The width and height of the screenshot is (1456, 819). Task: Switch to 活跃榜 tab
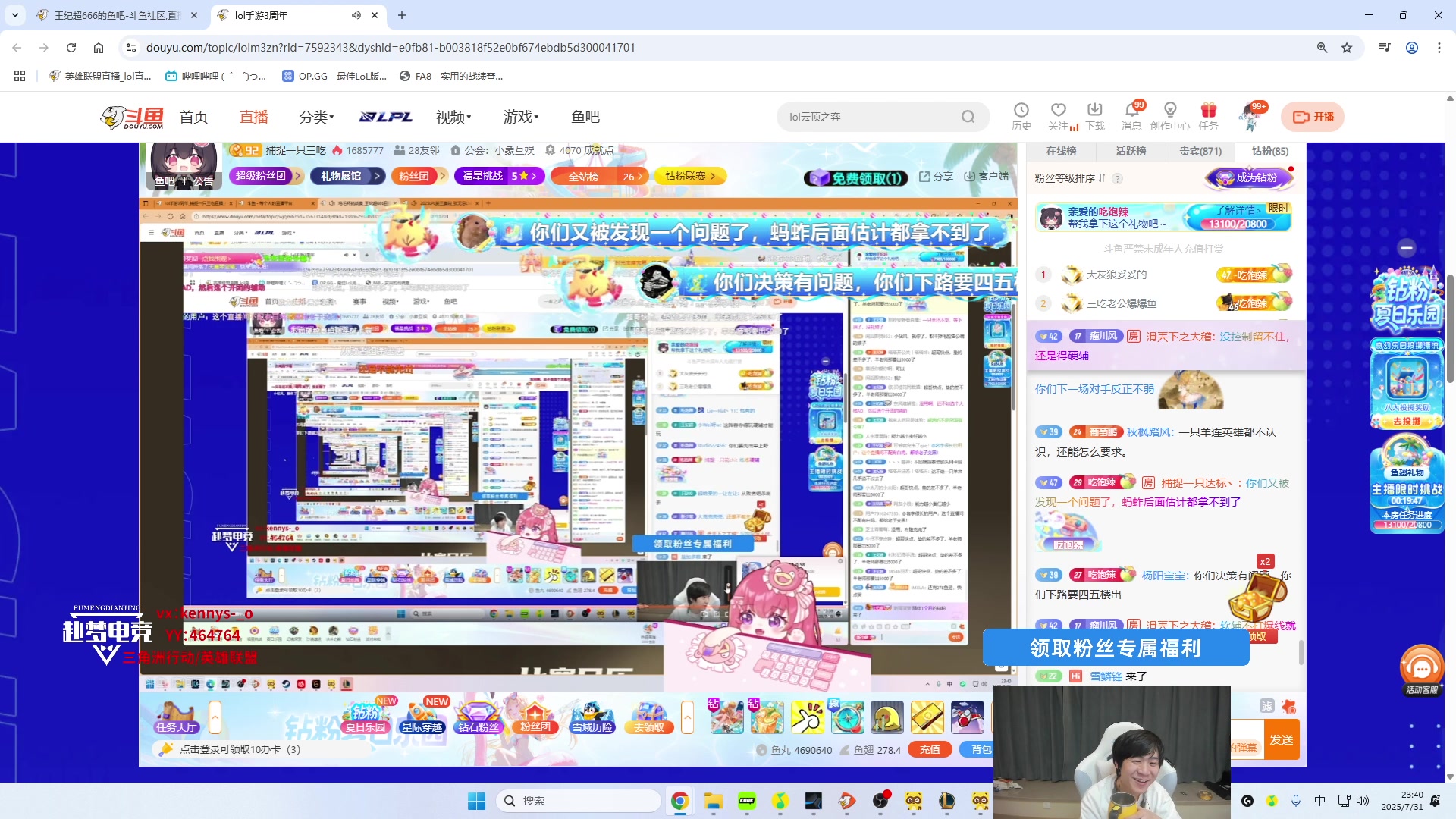[x=1131, y=151]
